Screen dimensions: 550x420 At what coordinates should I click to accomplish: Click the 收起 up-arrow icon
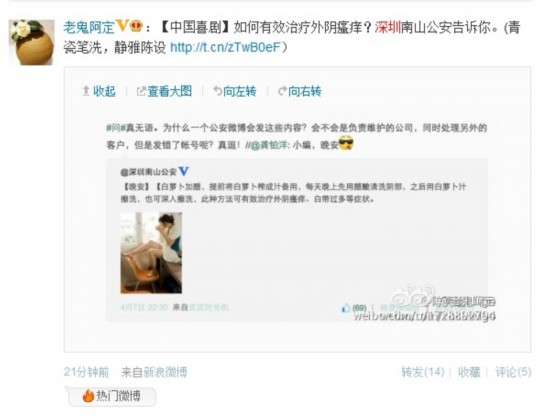tap(86, 91)
